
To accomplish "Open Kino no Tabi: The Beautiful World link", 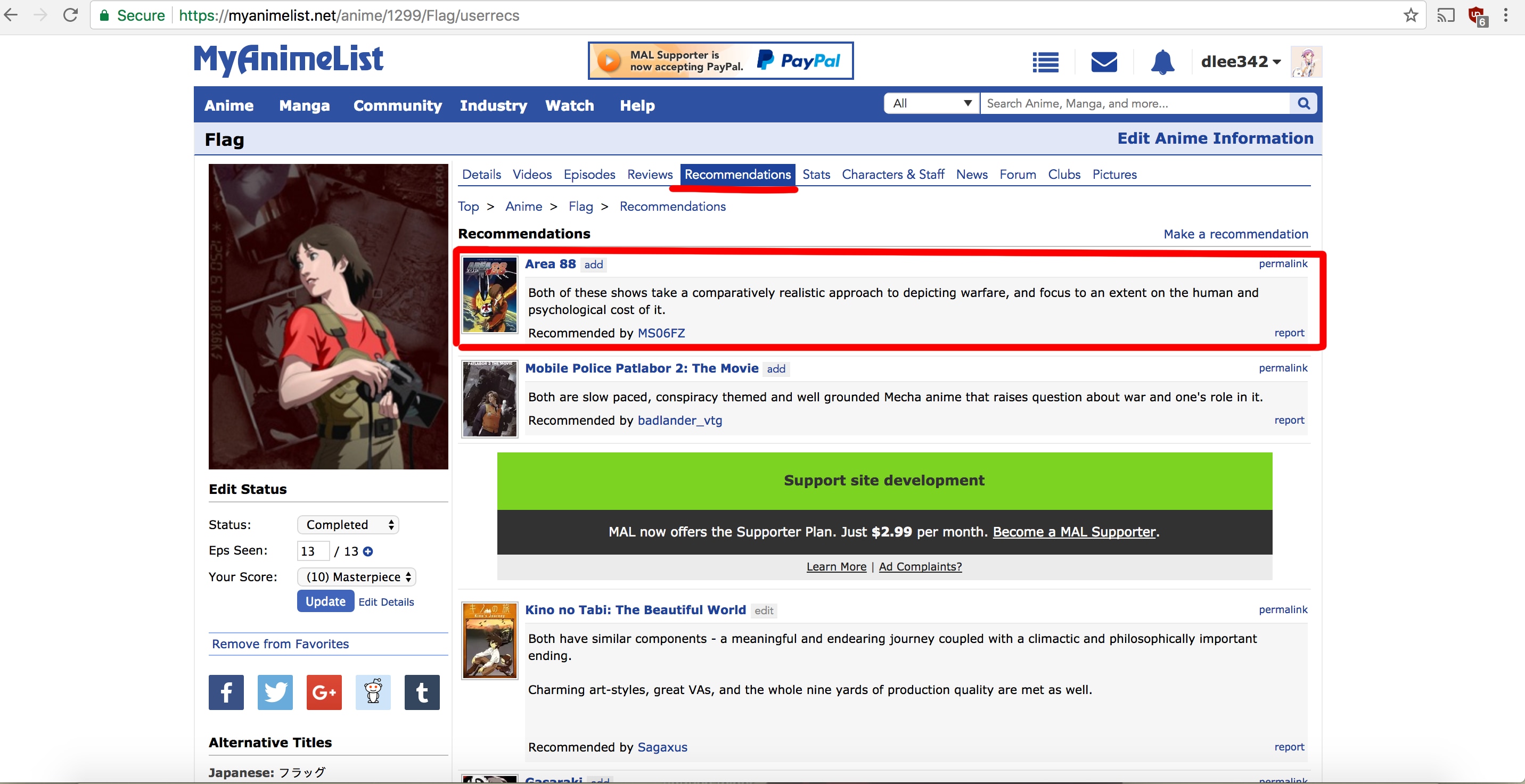I will coord(635,610).
